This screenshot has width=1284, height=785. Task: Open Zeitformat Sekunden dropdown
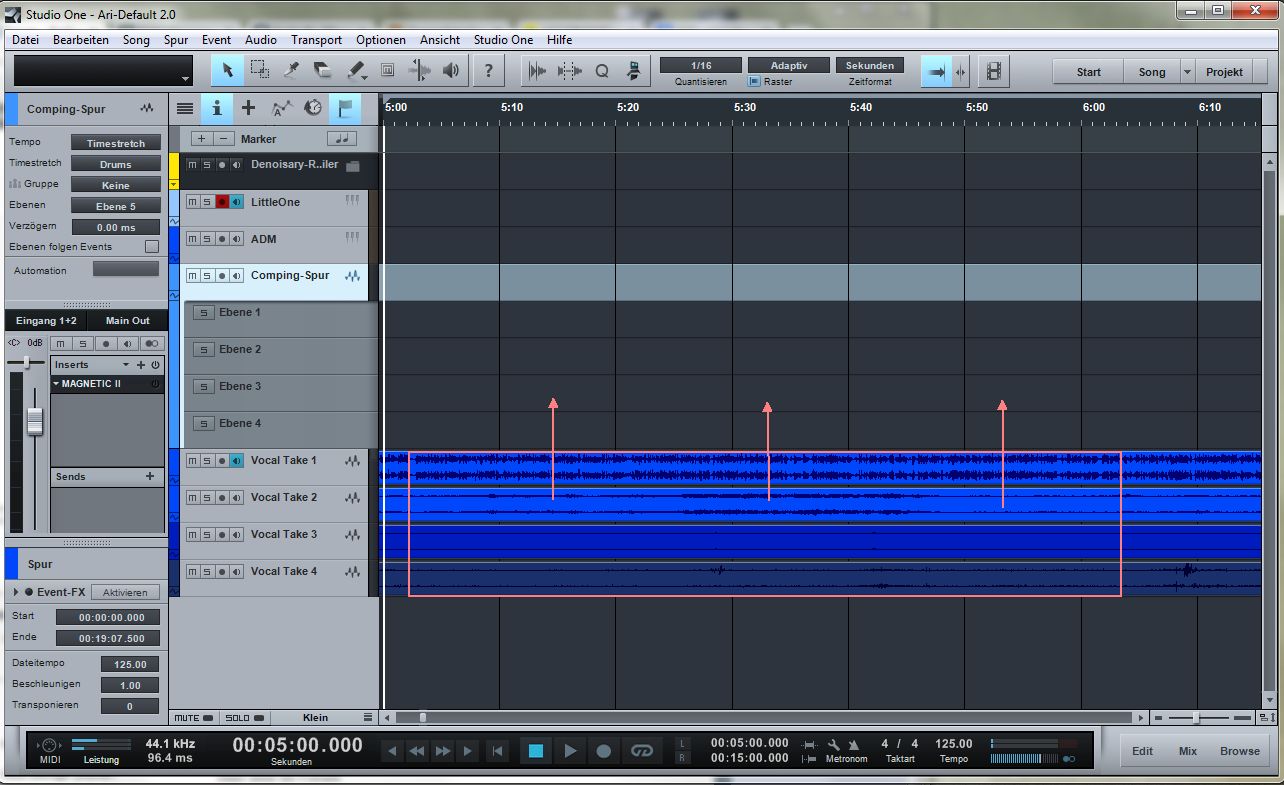point(869,65)
